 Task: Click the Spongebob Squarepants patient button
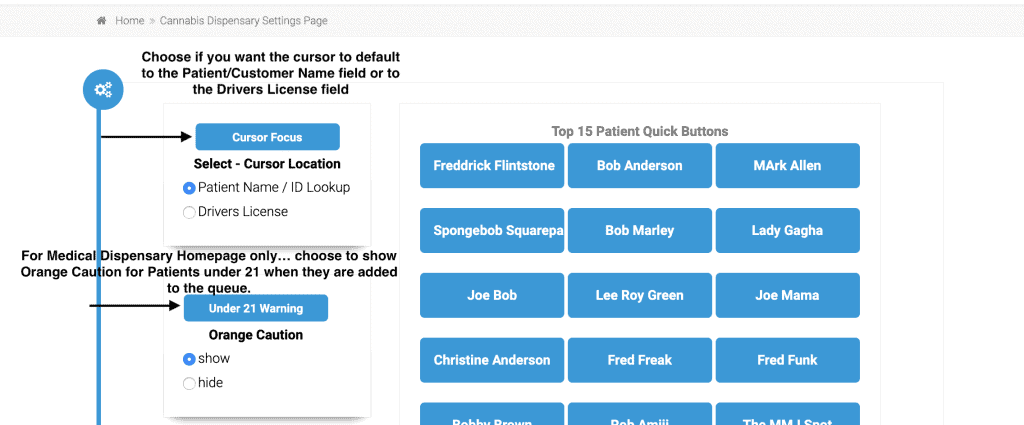click(x=492, y=230)
